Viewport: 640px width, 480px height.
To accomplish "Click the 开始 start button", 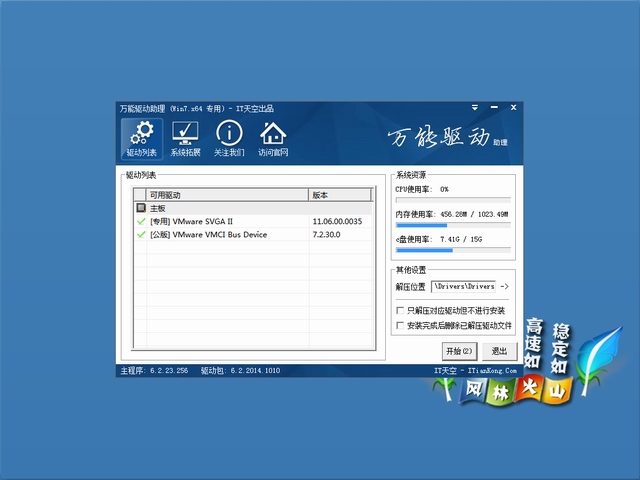I will point(459,351).
